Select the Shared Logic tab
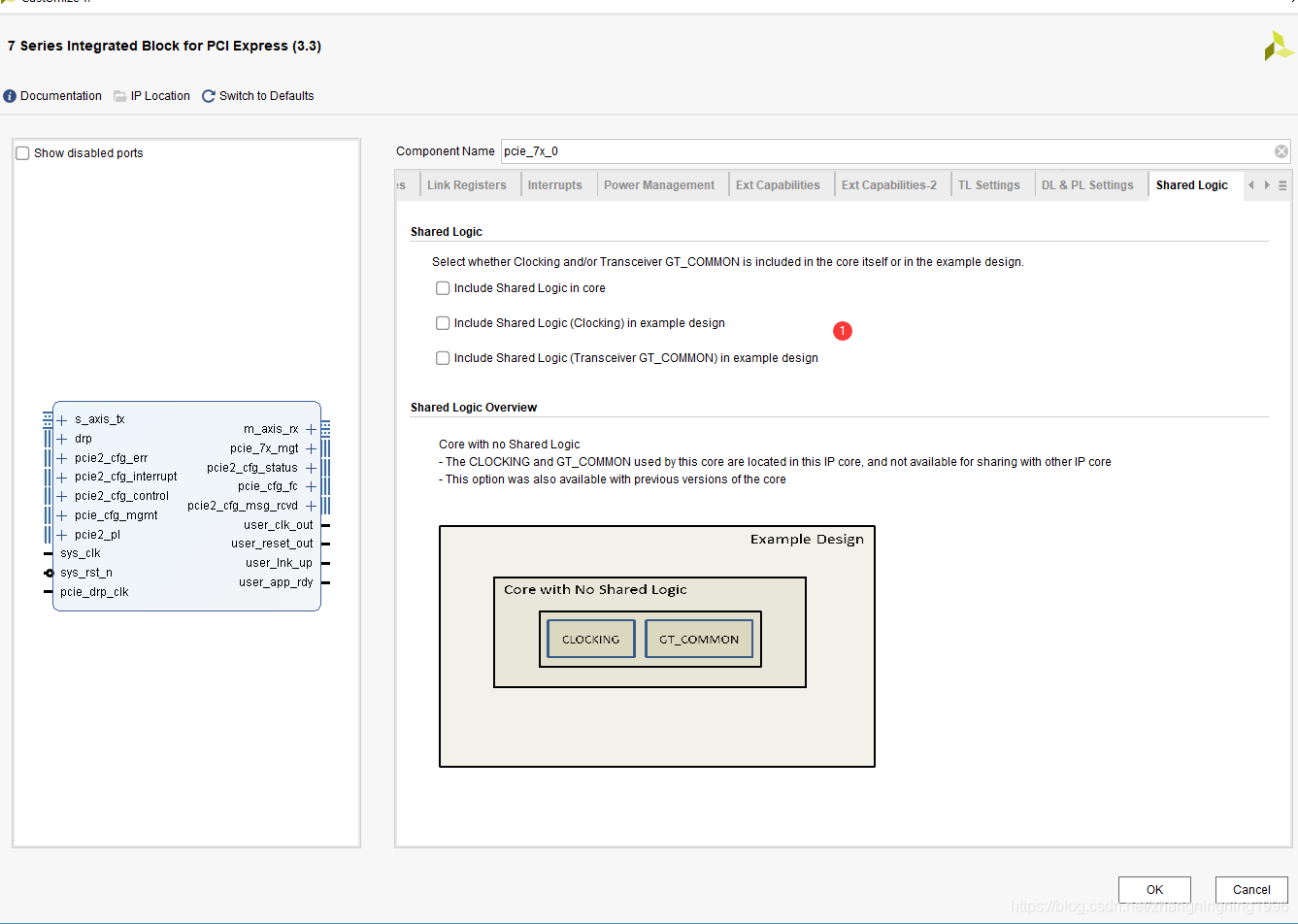This screenshot has width=1298, height=924. [x=1192, y=185]
